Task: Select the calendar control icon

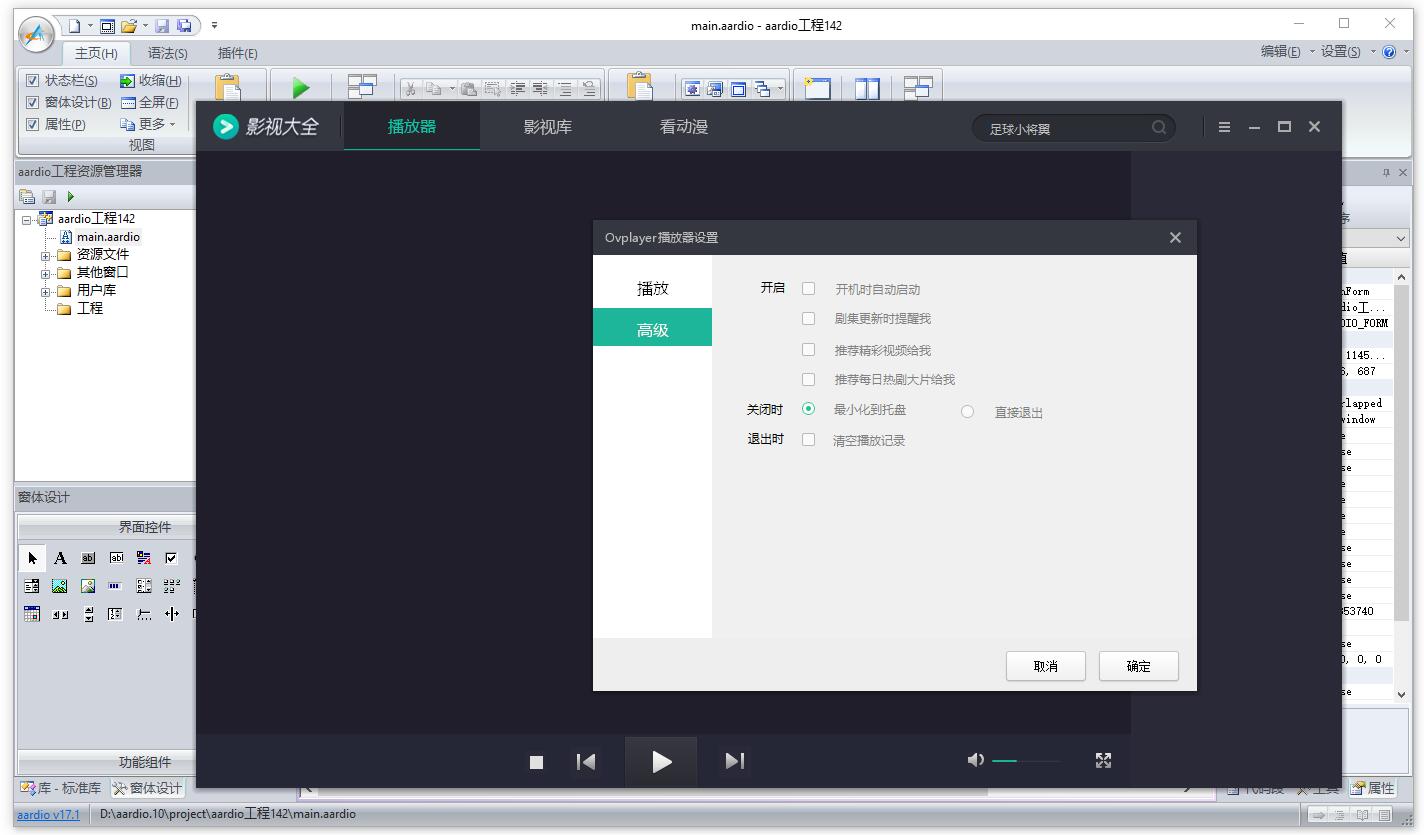Action: pyautogui.click(x=32, y=614)
